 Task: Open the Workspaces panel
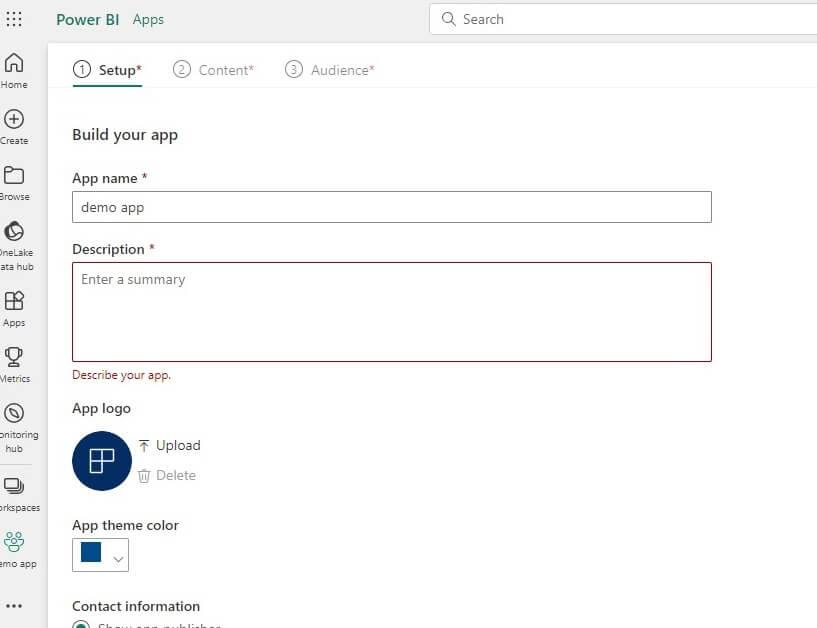14,486
